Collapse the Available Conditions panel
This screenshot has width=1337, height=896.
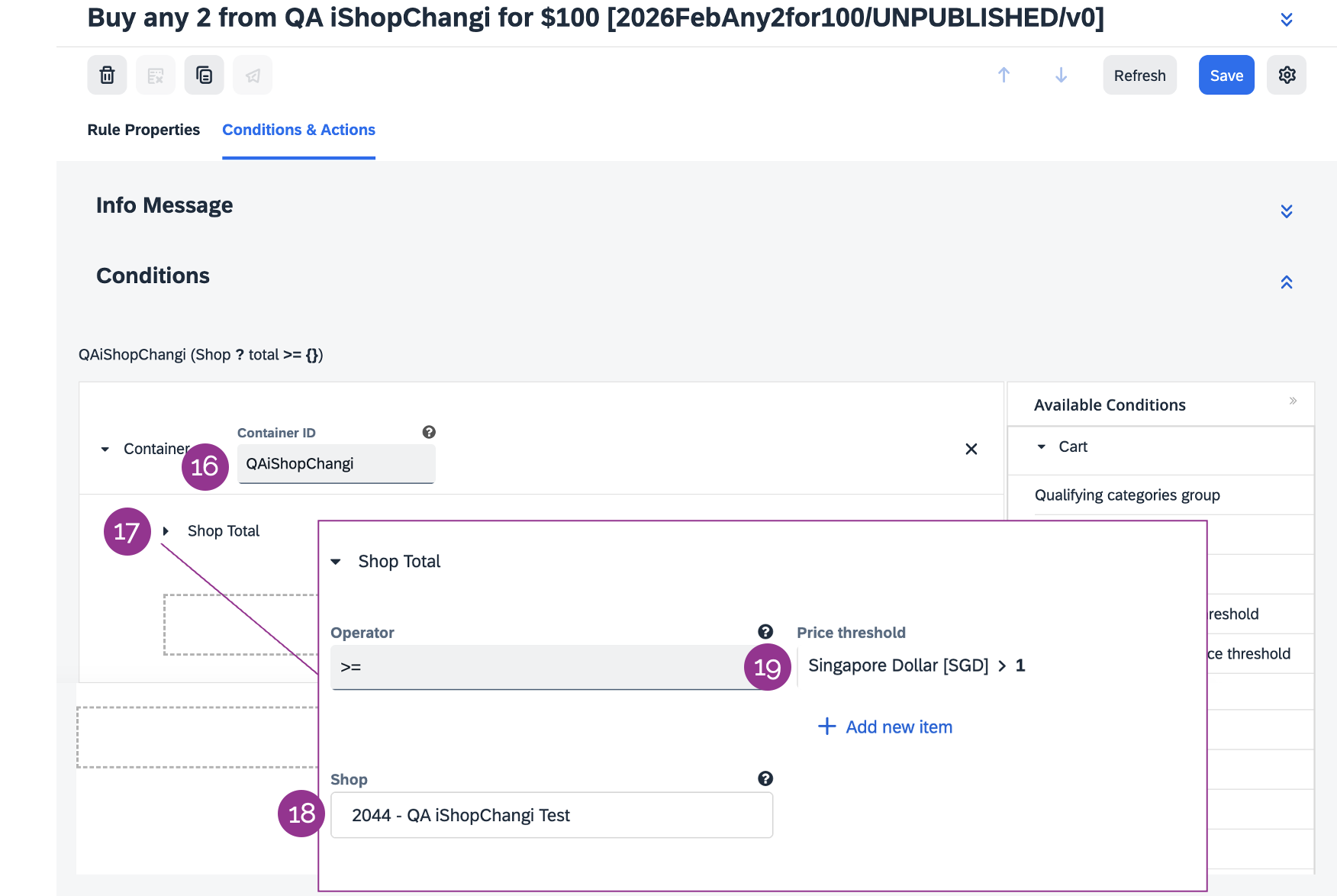click(1293, 401)
